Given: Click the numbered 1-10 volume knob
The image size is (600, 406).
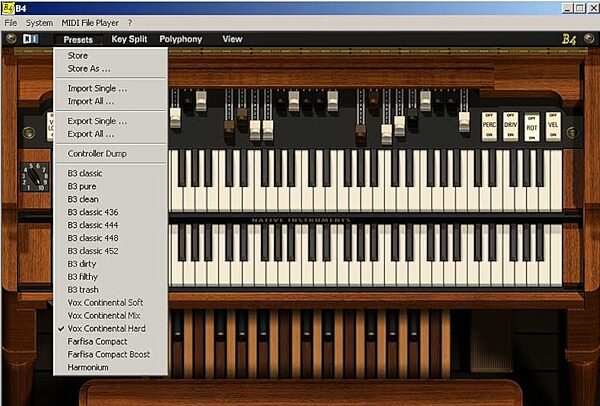Looking at the screenshot, I should (35, 177).
